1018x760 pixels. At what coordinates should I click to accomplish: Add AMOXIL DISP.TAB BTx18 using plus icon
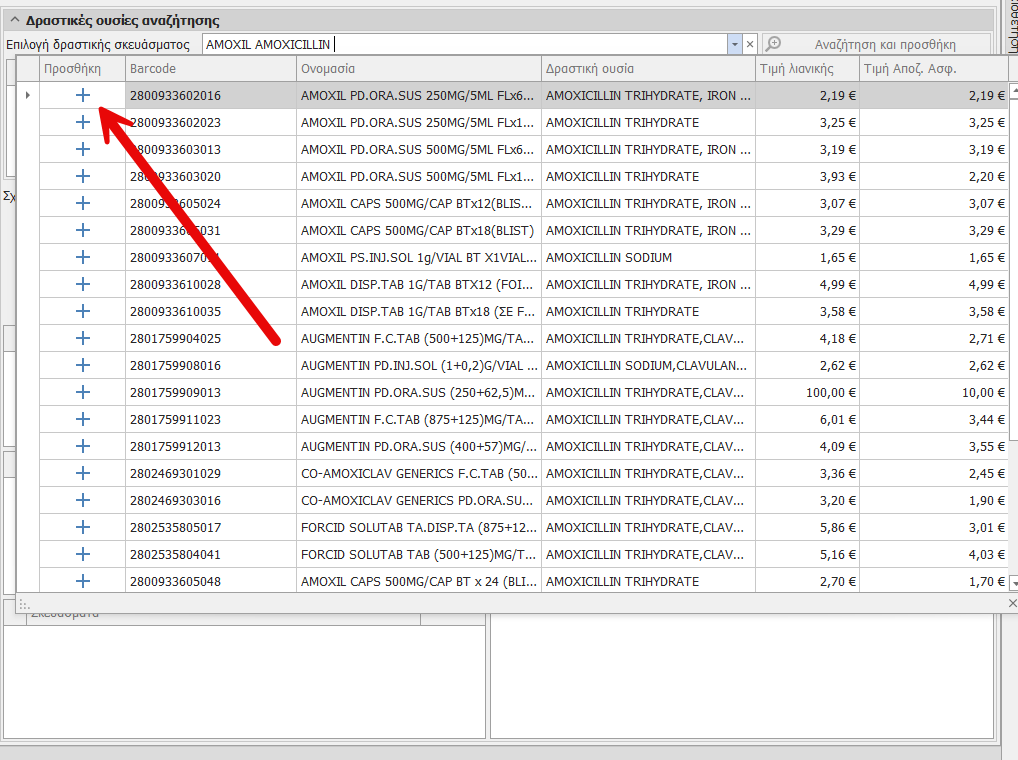coord(83,311)
